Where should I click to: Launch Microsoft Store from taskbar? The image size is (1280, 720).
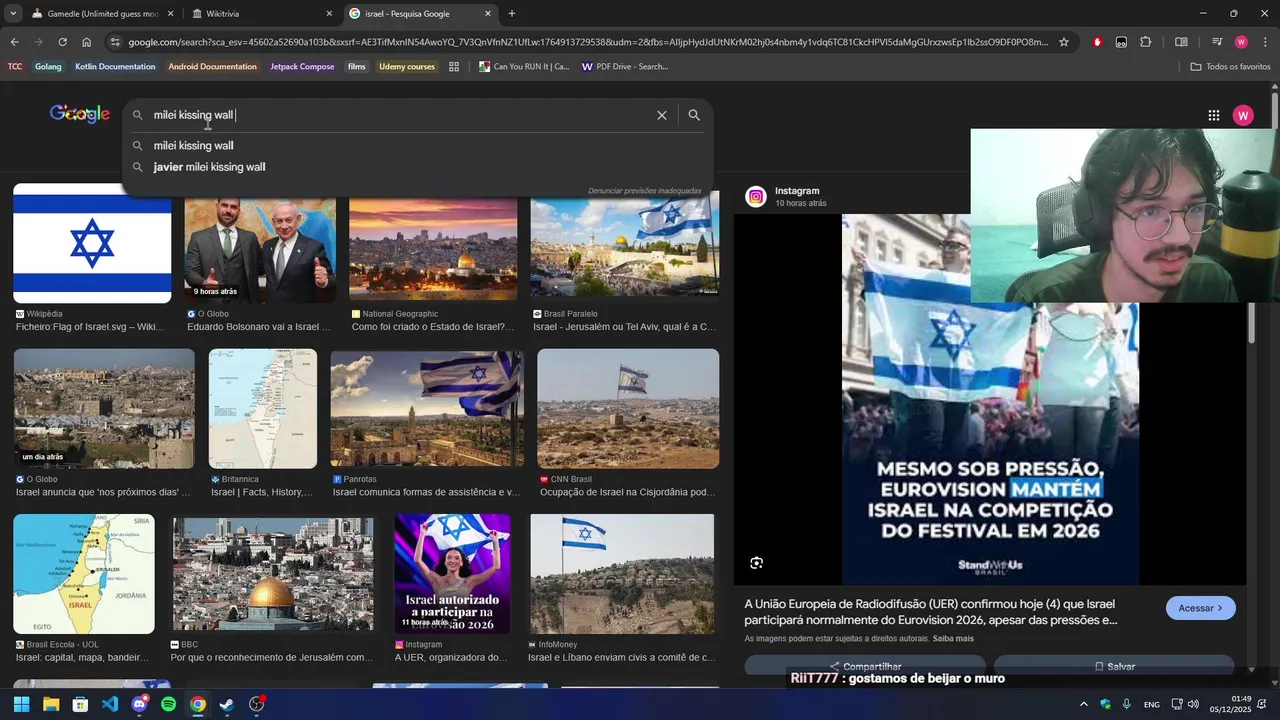pos(80,704)
